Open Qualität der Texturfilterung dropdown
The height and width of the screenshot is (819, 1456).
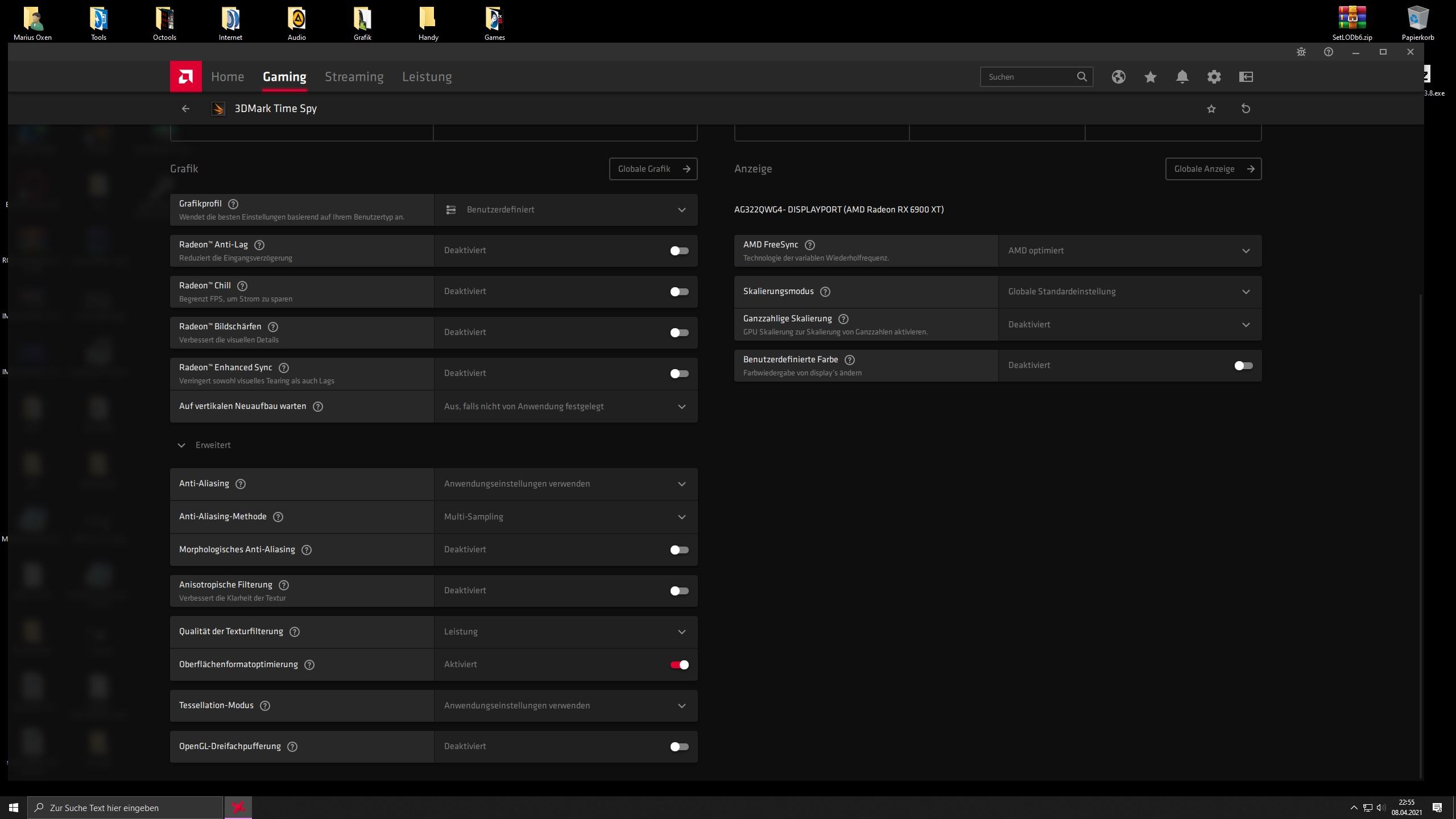pos(566,632)
